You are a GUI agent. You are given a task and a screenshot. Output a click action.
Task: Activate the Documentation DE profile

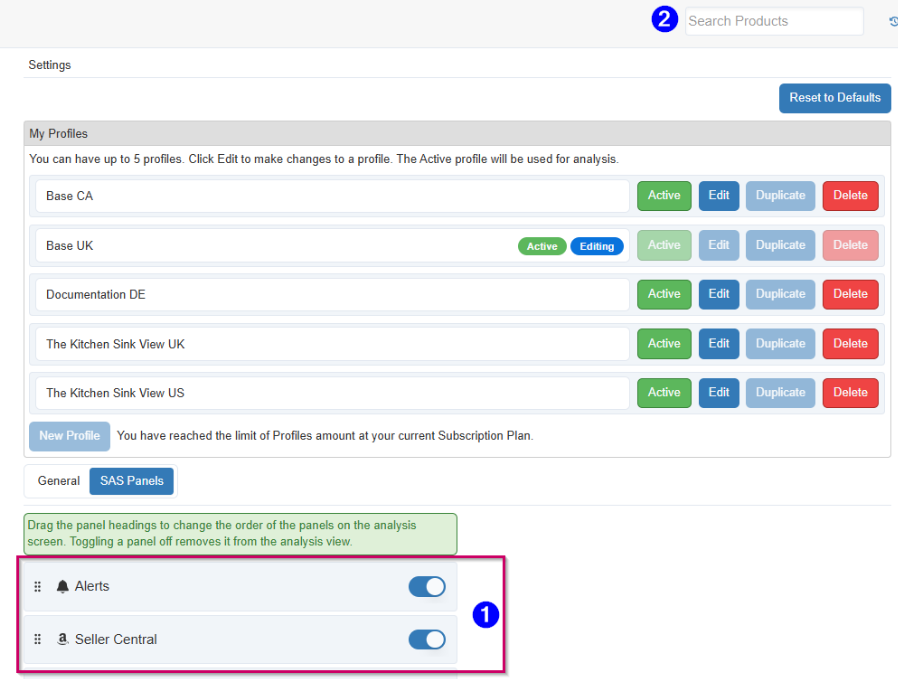[664, 294]
